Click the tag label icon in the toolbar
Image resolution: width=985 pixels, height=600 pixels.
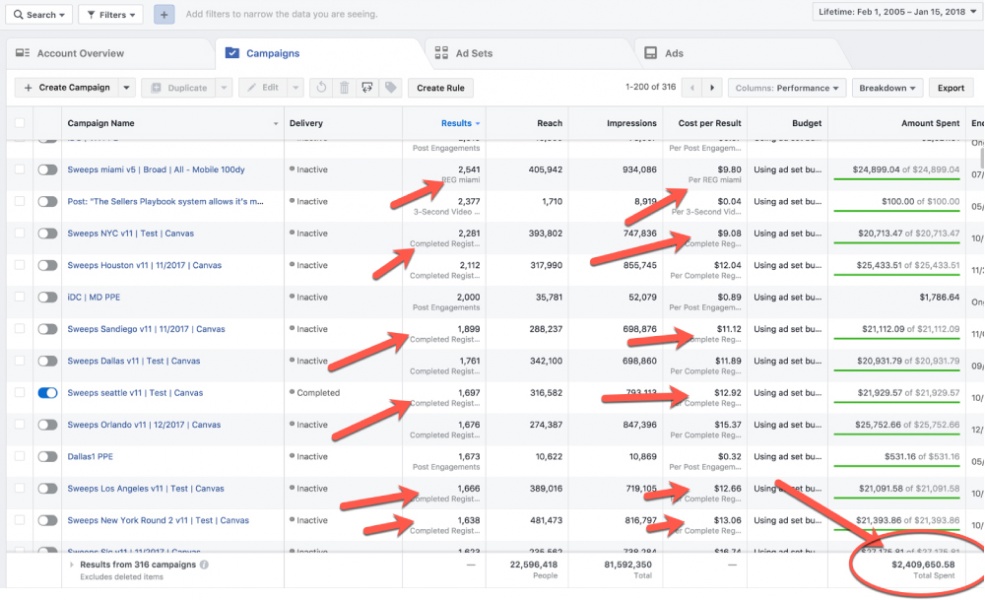391,88
